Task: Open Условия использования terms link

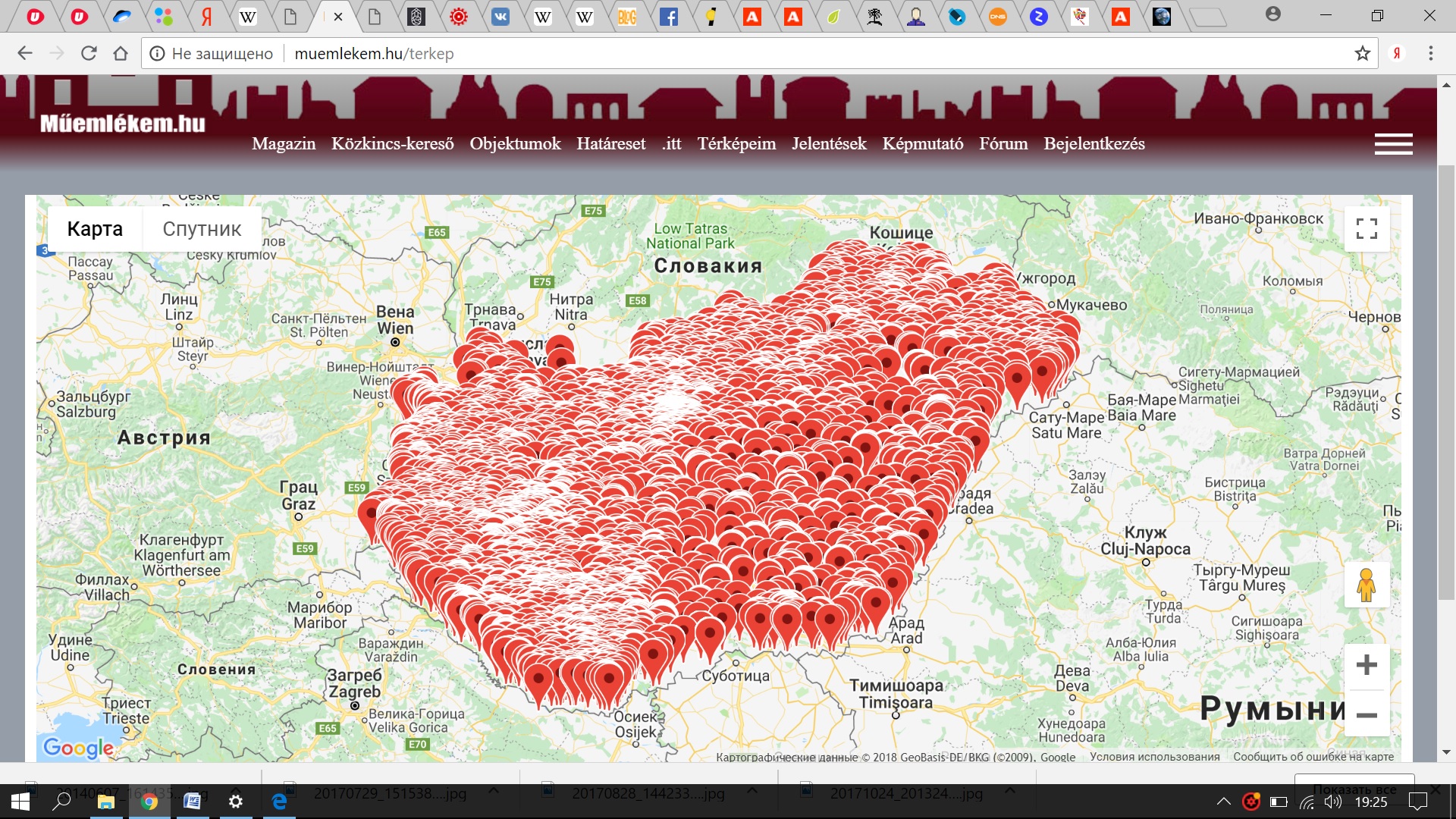Action: click(x=1155, y=757)
